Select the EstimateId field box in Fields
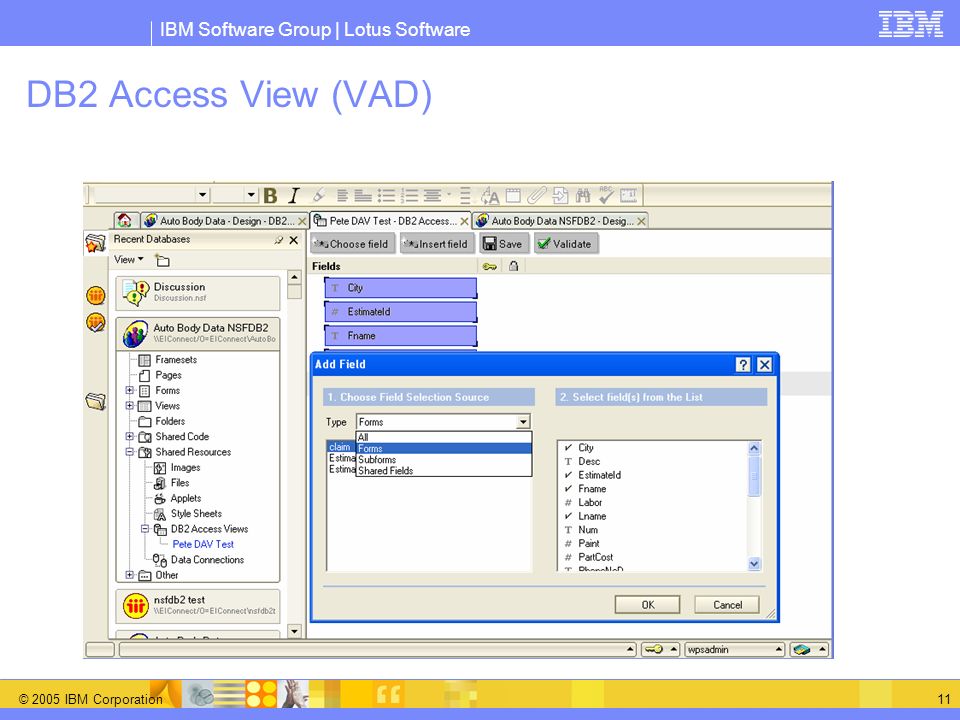Viewport: 960px width, 720px height. point(400,312)
